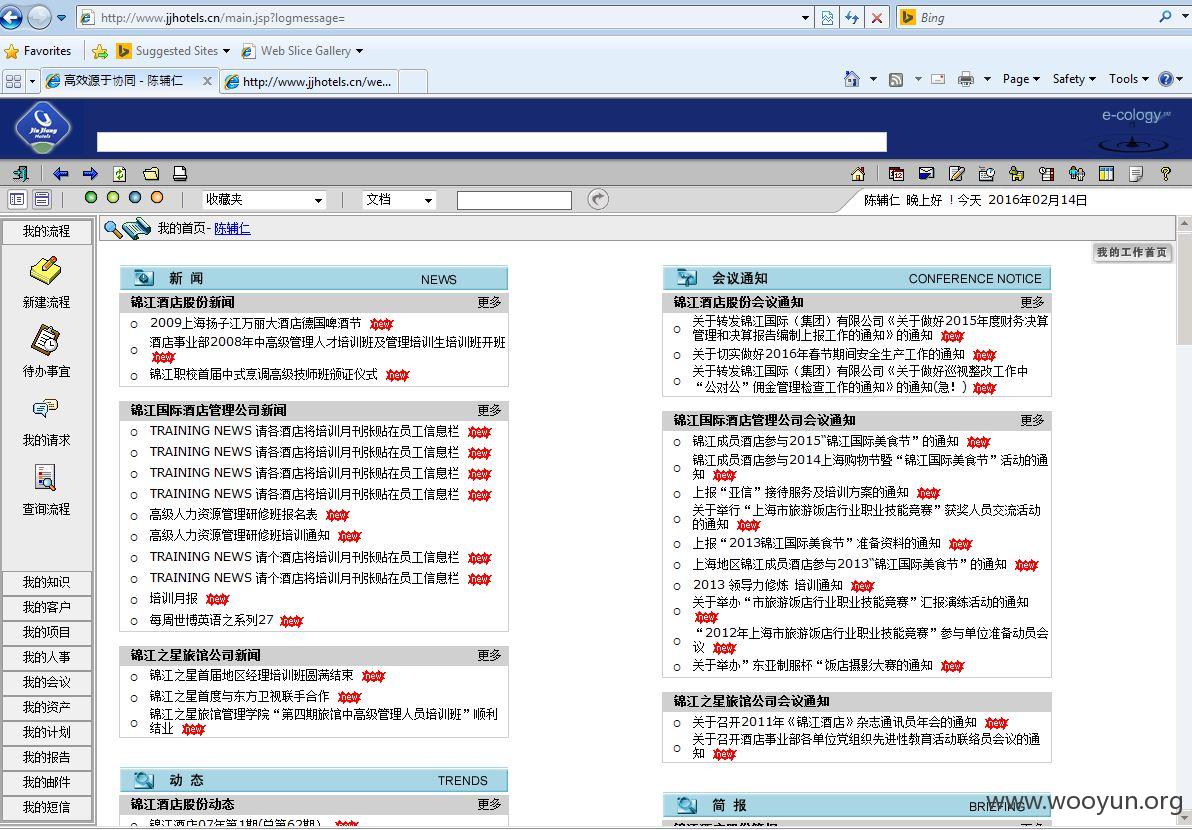Open news item 每周世博英语之系列27
The height and width of the screenshot is (830, 1192).
tap(211, 620)
